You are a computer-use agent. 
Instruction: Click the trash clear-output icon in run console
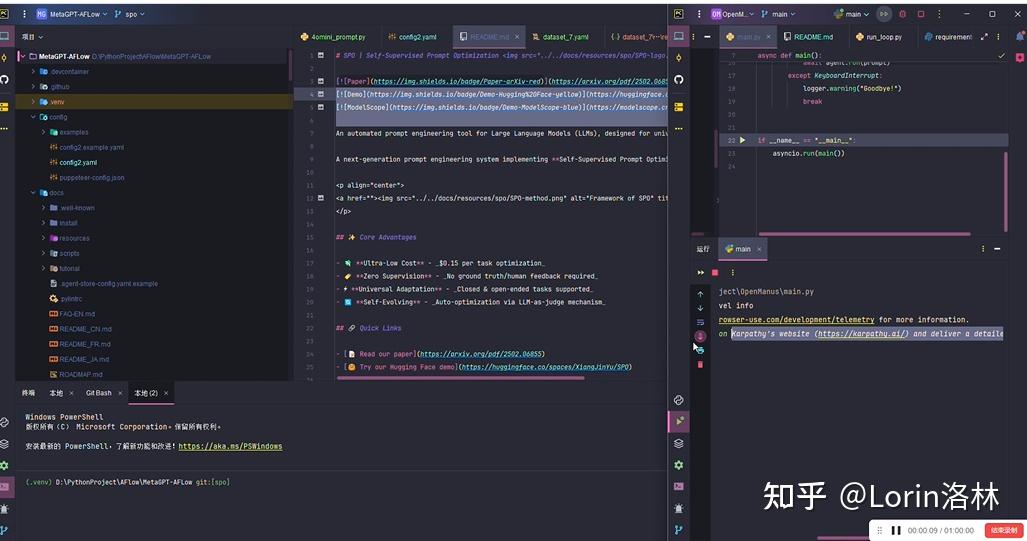700,364
